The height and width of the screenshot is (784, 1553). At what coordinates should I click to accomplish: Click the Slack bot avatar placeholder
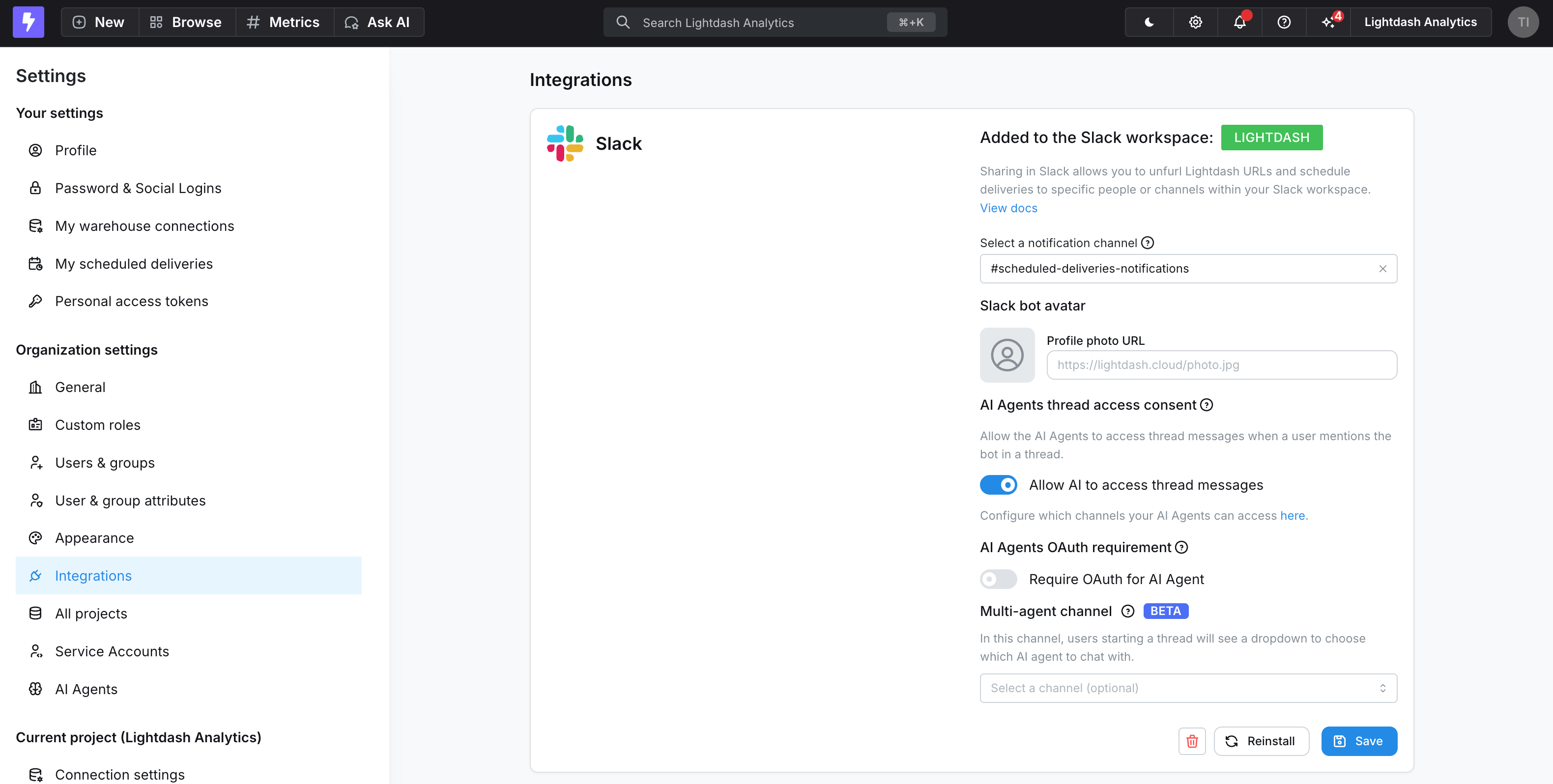pos(1007,355)
